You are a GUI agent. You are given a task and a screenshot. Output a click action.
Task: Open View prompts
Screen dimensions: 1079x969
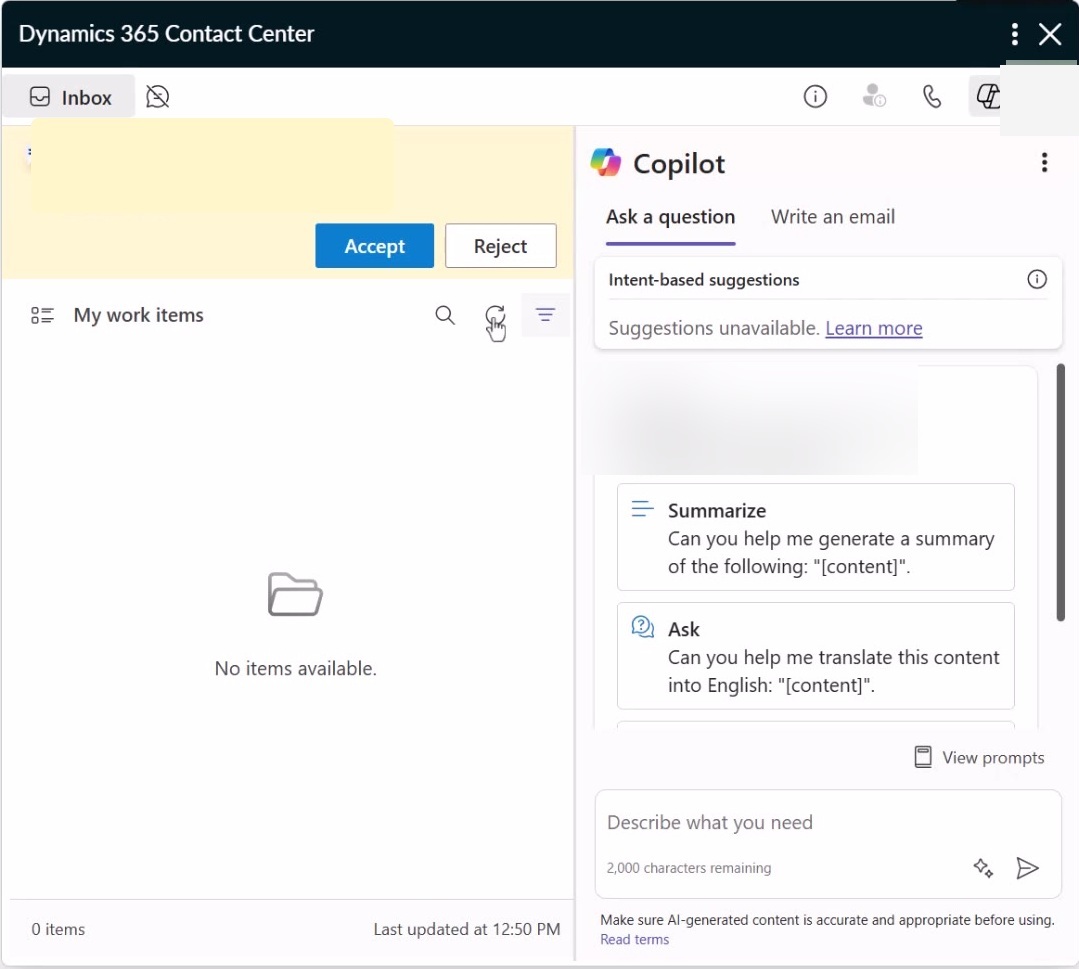coord(979,757)
